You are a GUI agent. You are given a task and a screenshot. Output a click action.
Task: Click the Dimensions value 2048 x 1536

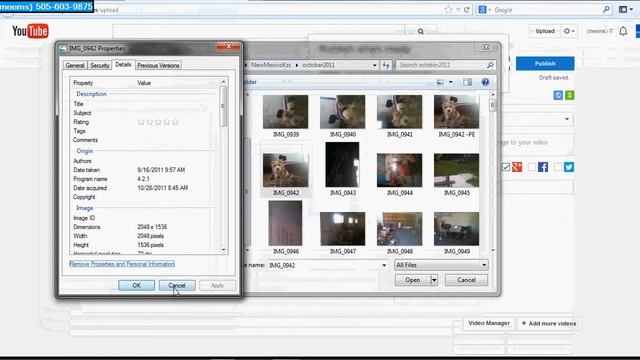(152, 227)
